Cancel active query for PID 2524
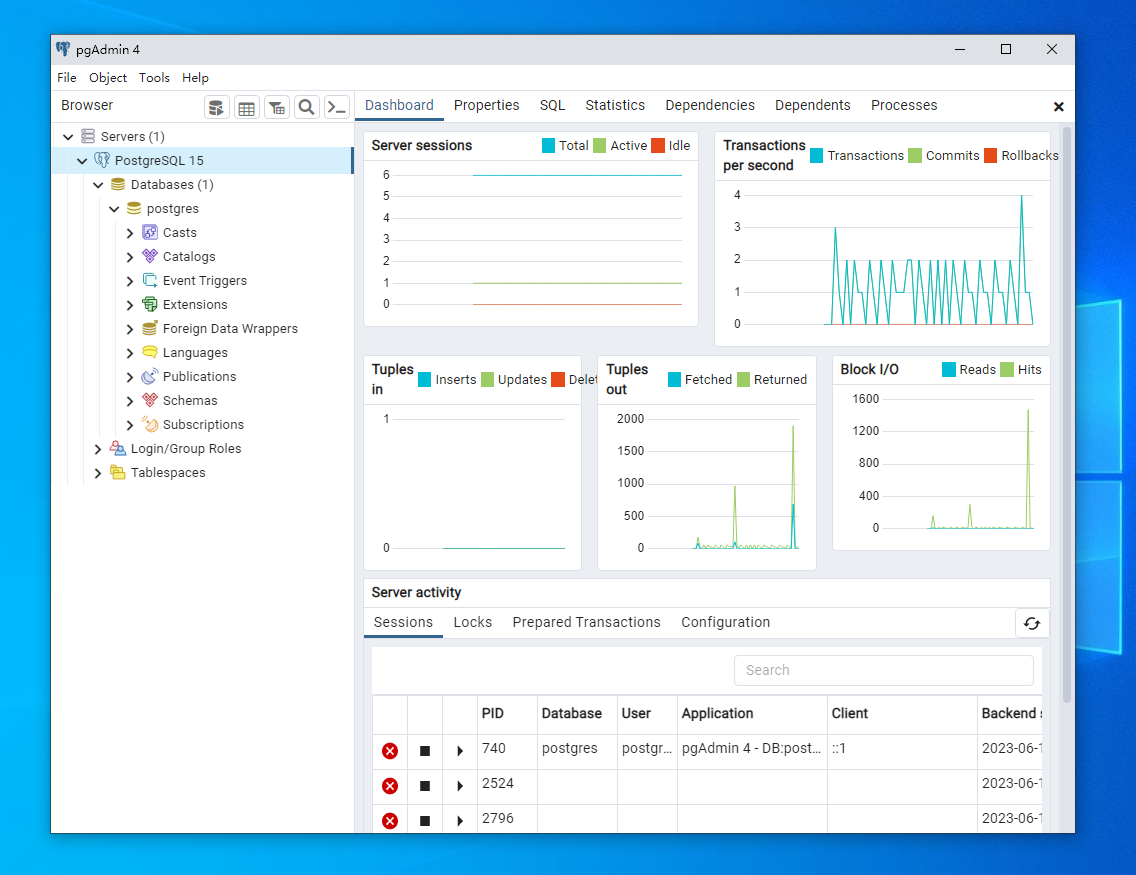 [x=425, y=786]
